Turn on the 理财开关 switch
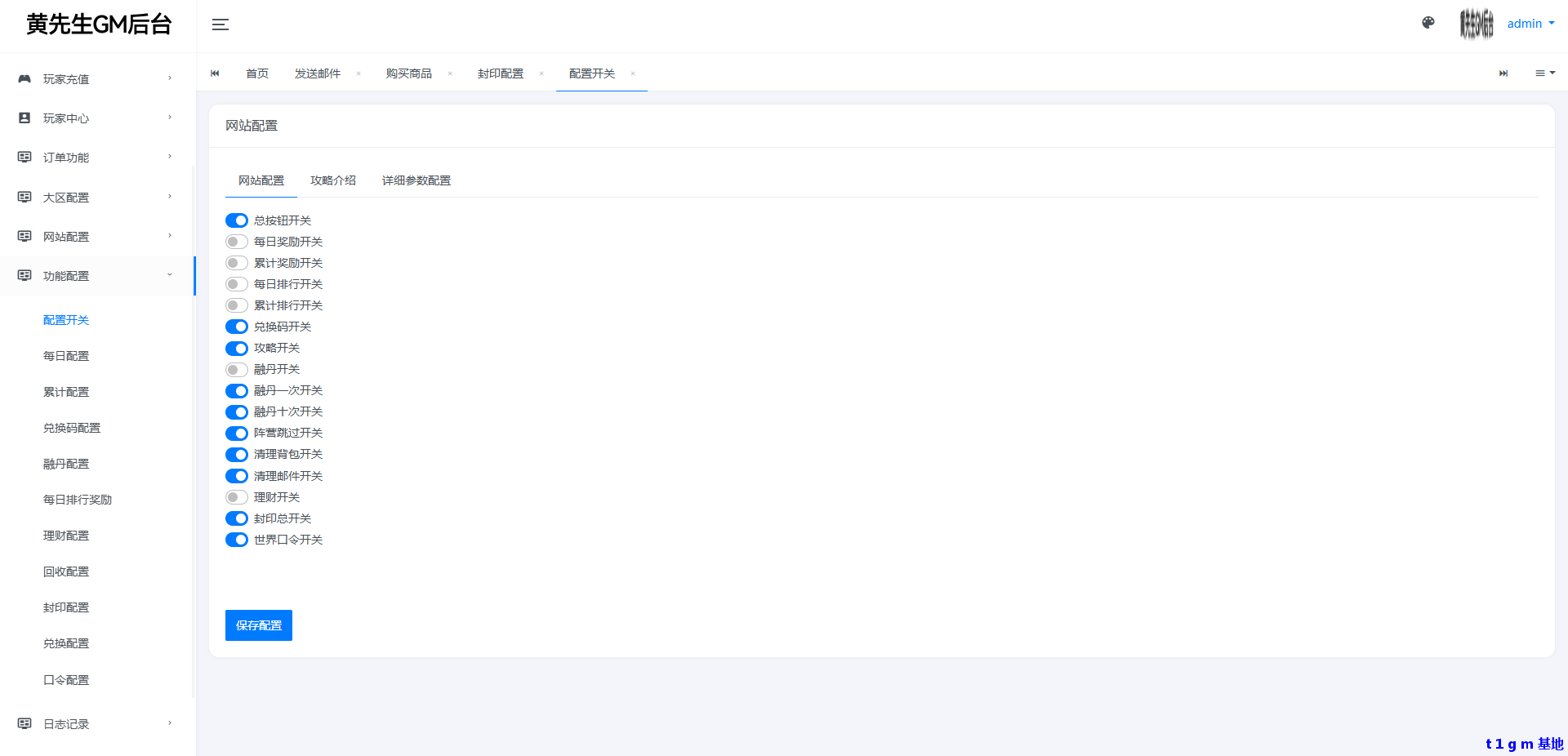This screenshot has height=756, width=1568. (x=237, y=497)
